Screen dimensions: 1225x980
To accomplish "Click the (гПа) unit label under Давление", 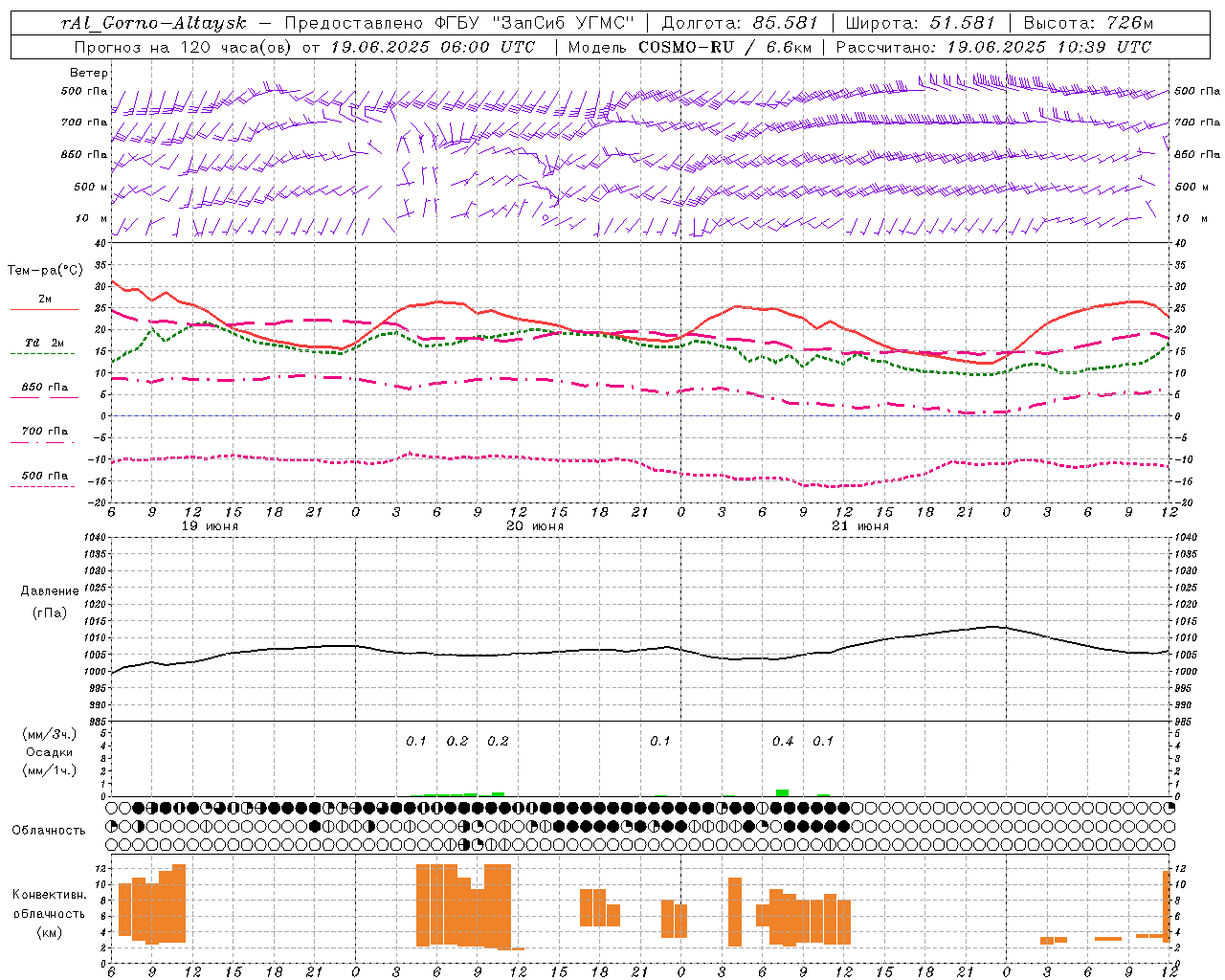I will coord(50,612).
